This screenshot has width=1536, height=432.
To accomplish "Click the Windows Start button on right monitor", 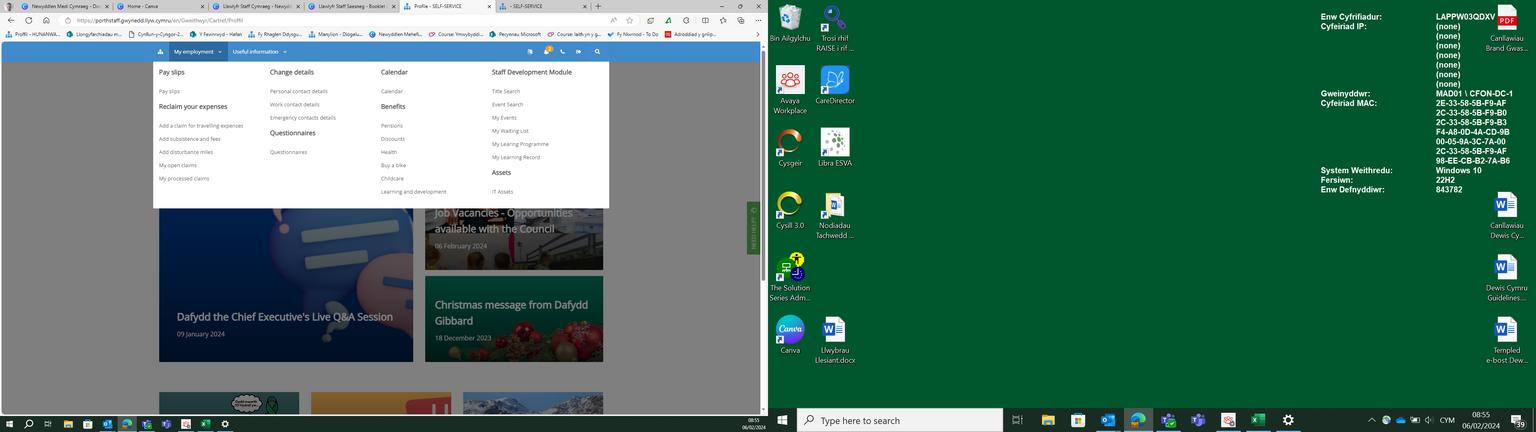I will tap(782, 420).
